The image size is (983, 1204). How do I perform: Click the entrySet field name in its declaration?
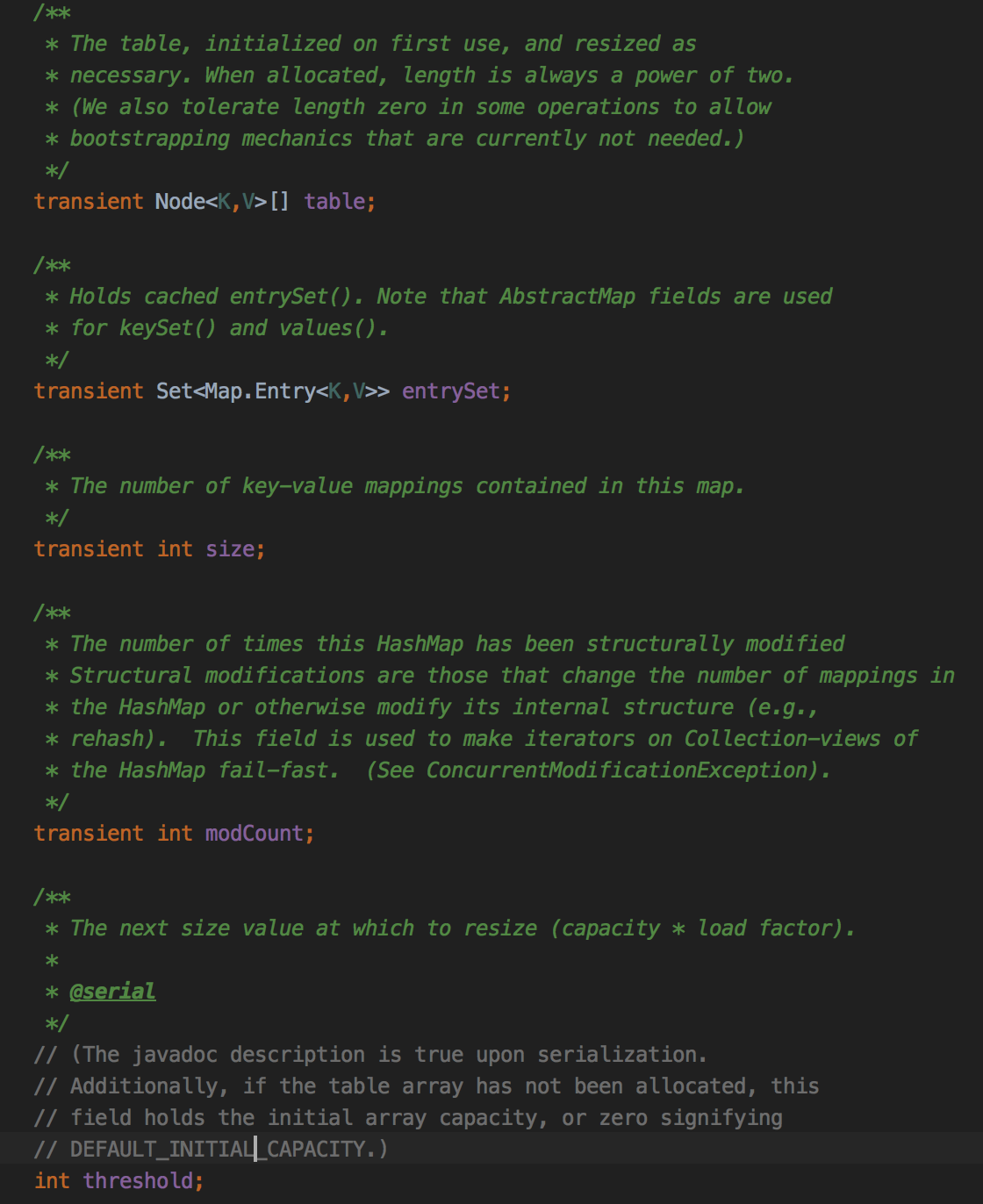(450, 391)
